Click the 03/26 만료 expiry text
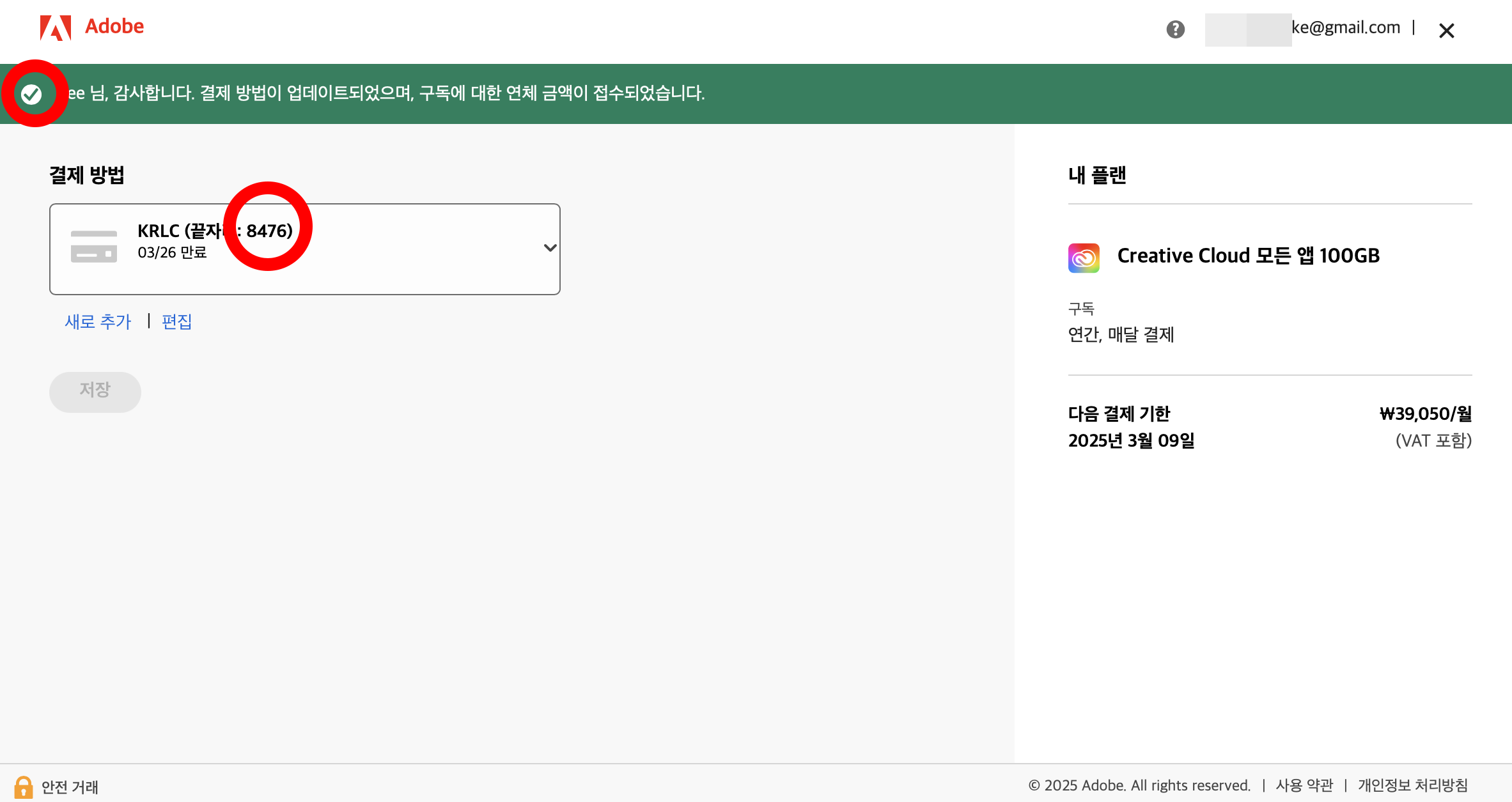 point(172,253)
